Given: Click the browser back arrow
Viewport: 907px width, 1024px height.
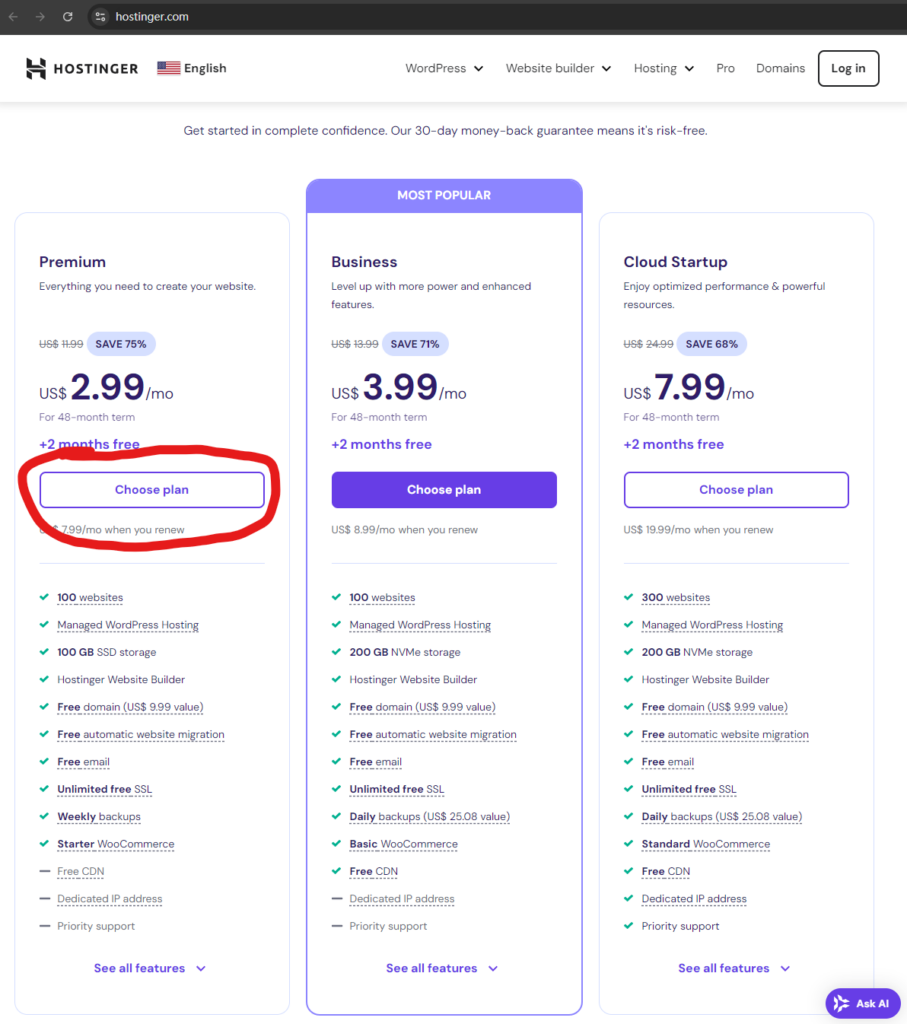Looking at the screenshot, I should pos(14,17).
